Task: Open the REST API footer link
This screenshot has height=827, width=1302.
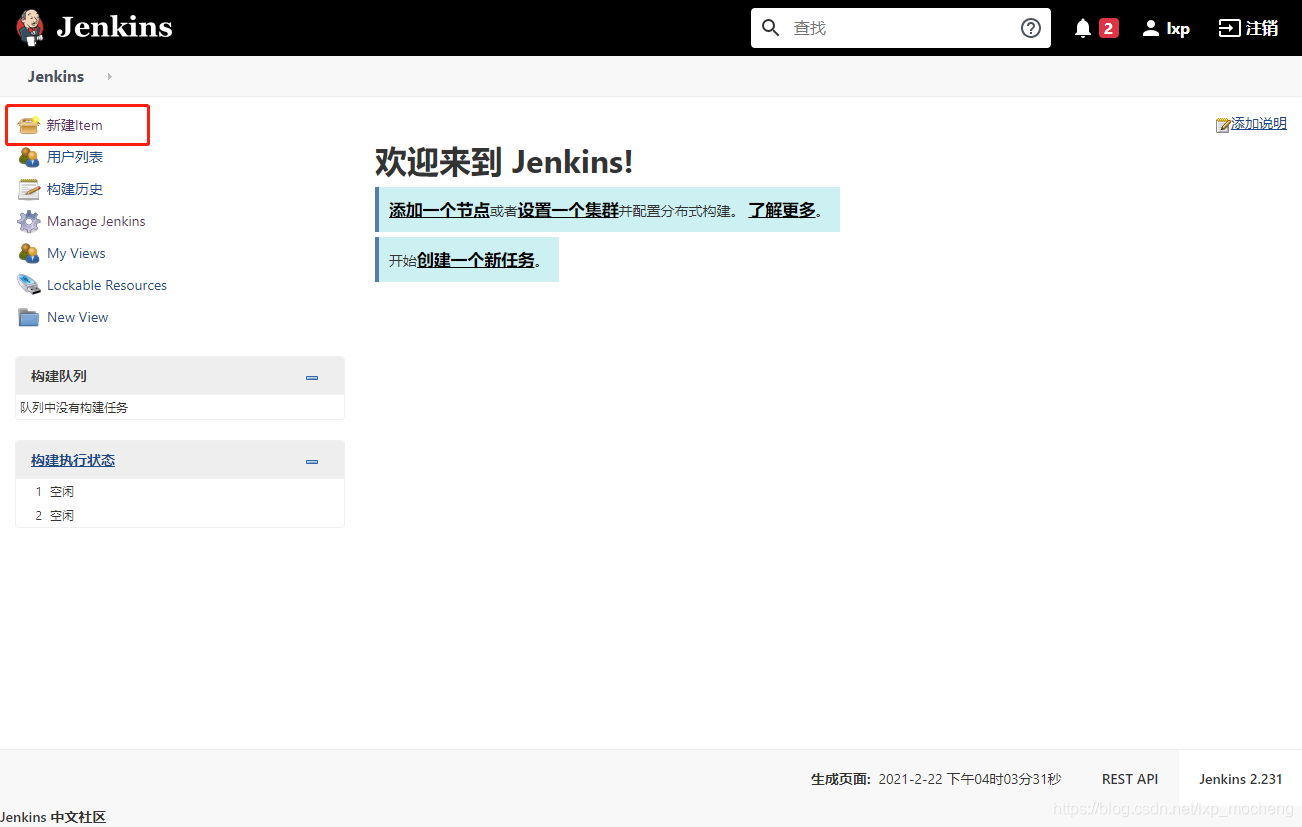Action: 1130,779
